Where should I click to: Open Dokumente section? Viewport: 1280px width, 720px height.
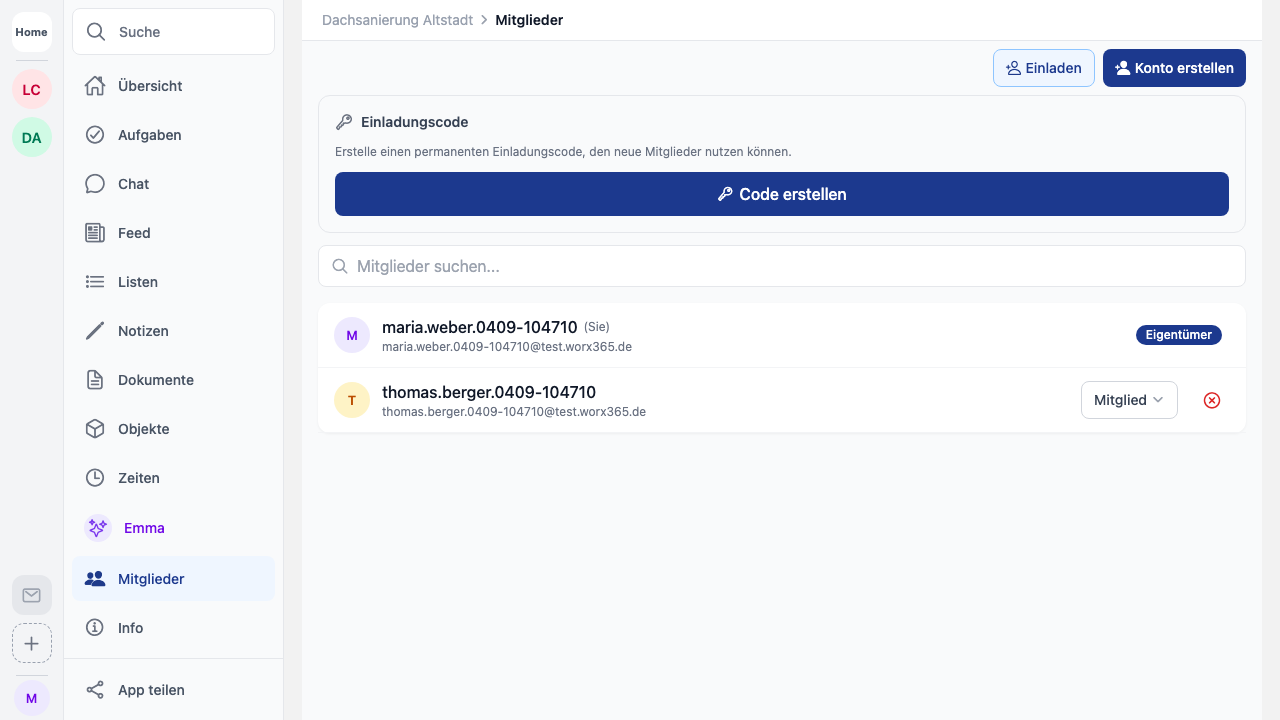155,380
